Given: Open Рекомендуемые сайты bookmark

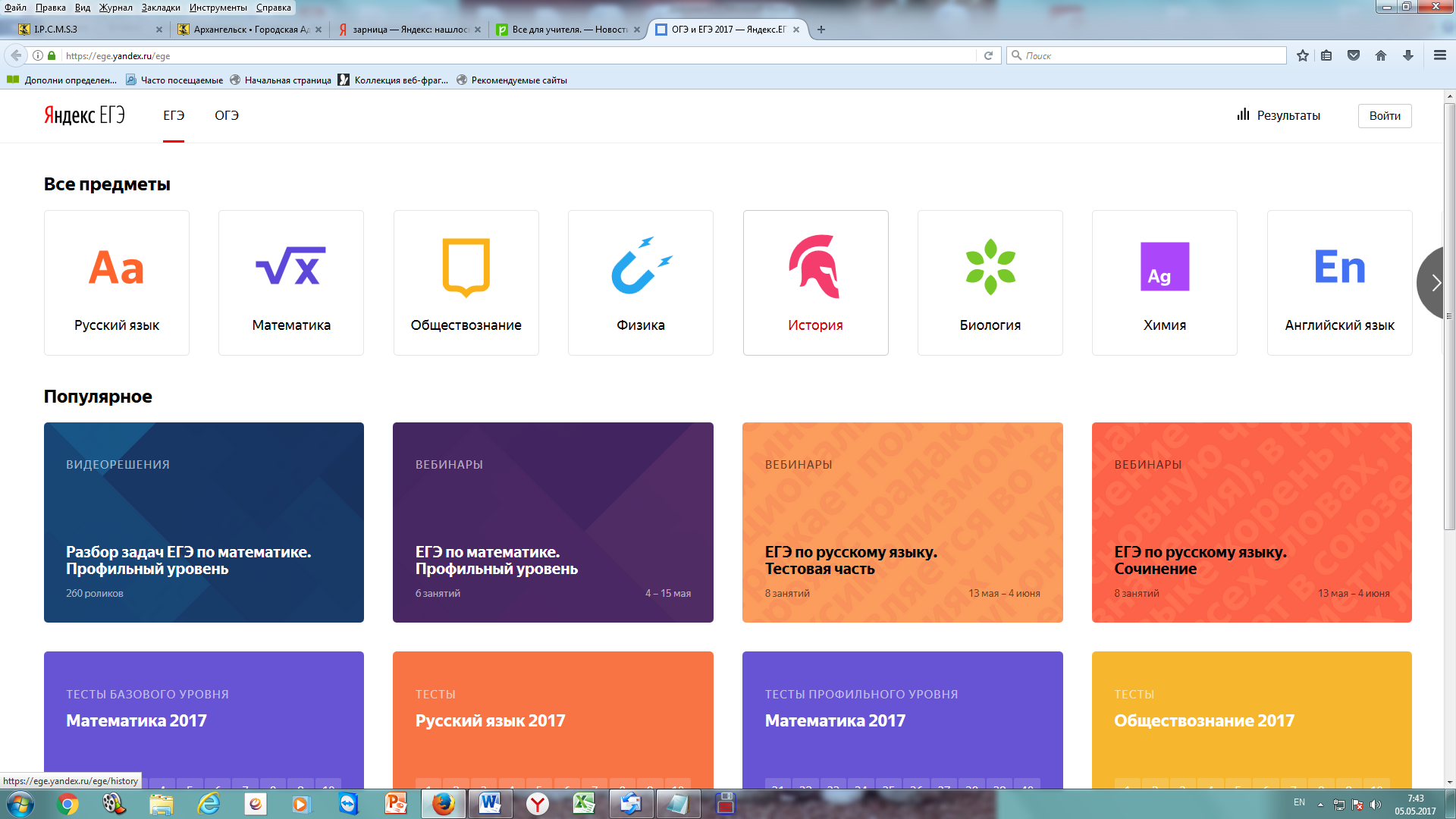Looking at the screenshot, I should pyautogui.click(x=512, y=80).
